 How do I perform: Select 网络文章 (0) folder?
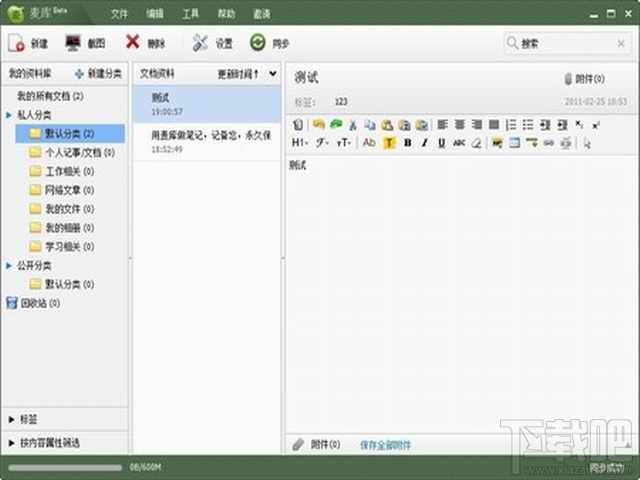(x=62, y=190)
